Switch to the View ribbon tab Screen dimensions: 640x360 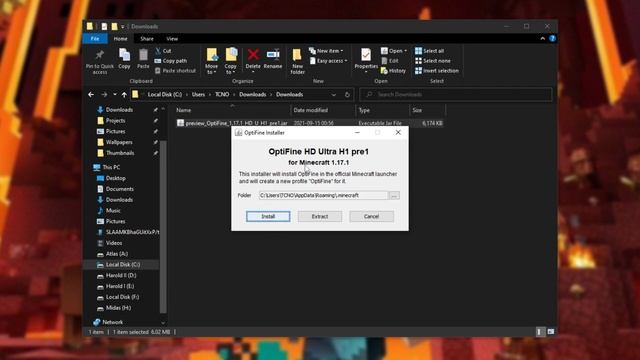pos(172,39)
